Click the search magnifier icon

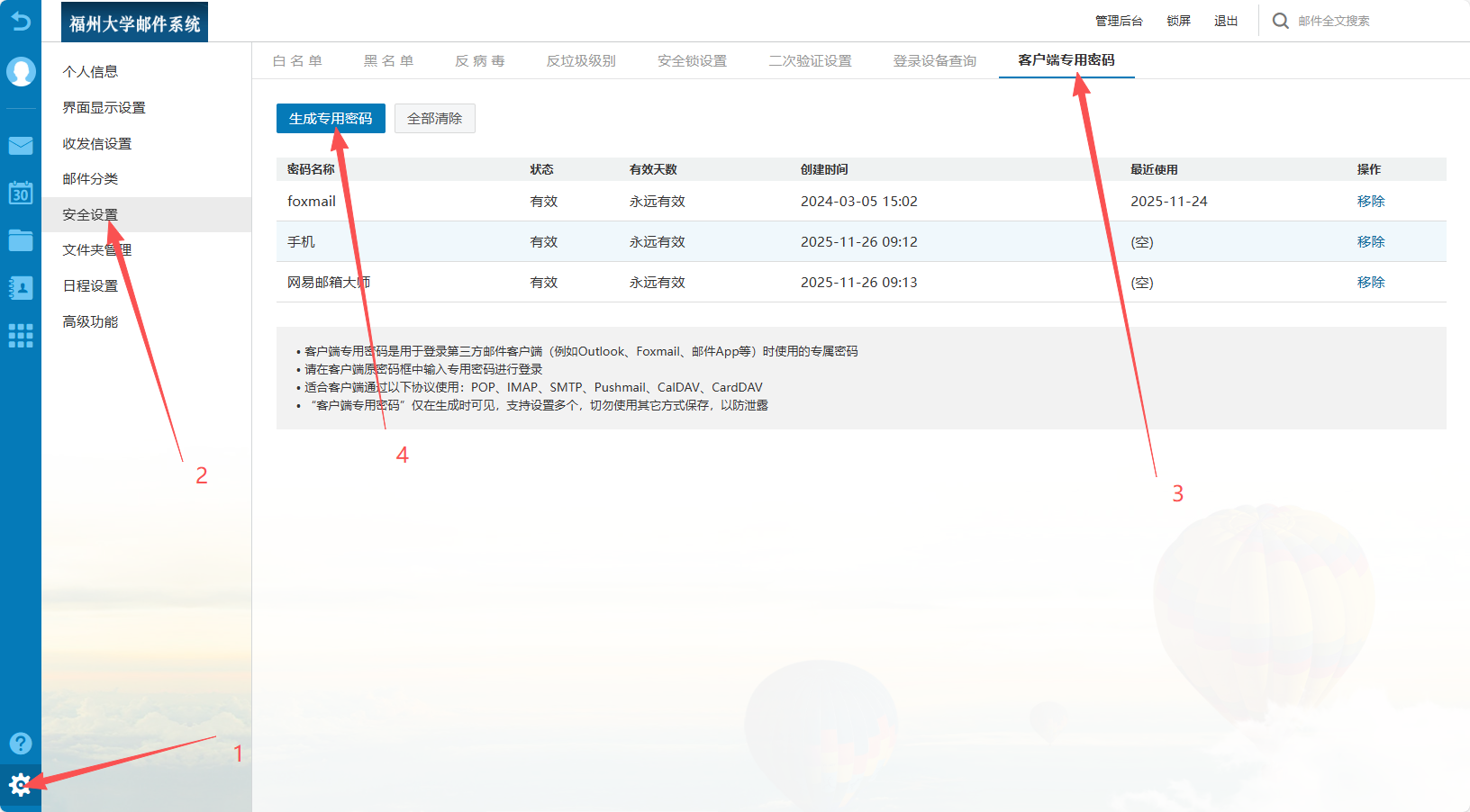(x=1280, y=21)
